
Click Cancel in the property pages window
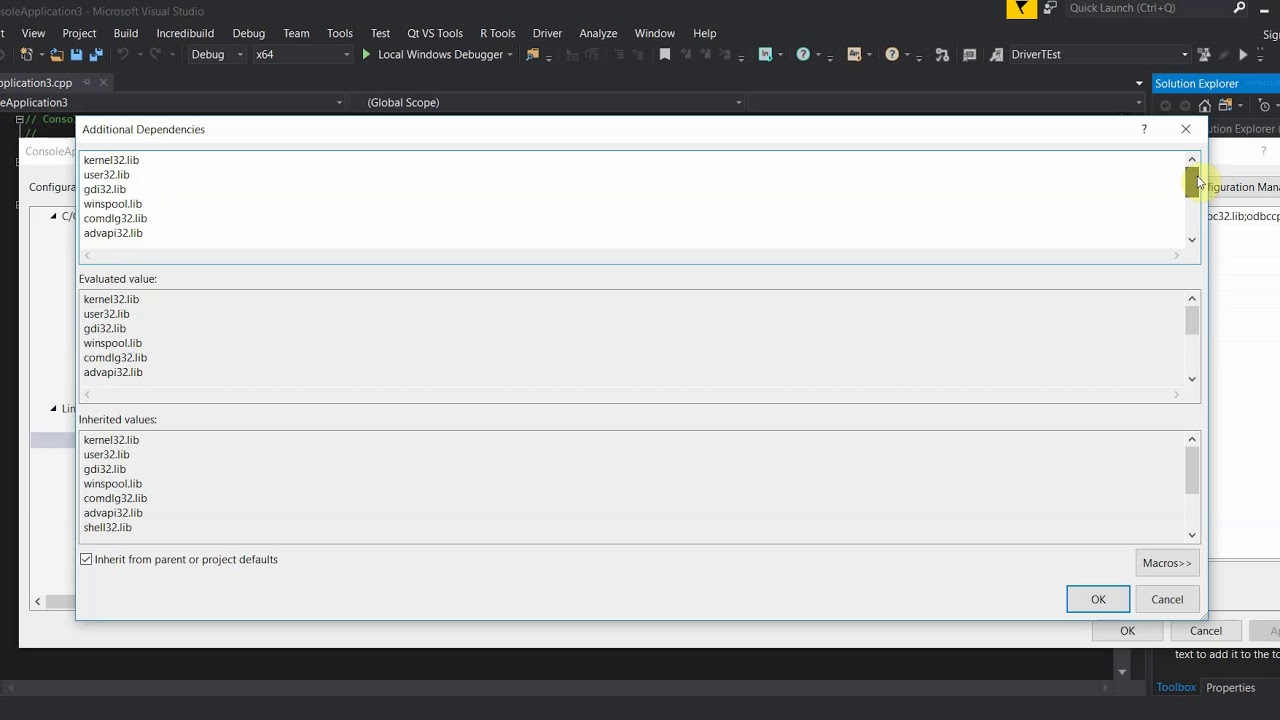click(1206, 631)
